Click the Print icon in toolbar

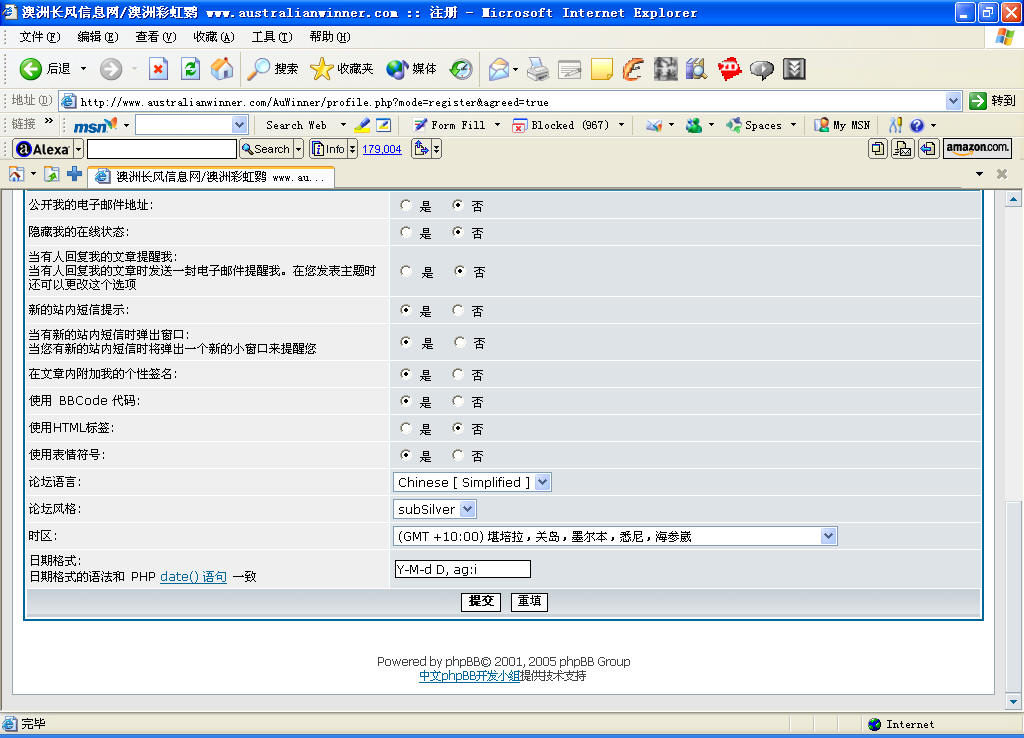pyautogui.click(x=538, y=69)
